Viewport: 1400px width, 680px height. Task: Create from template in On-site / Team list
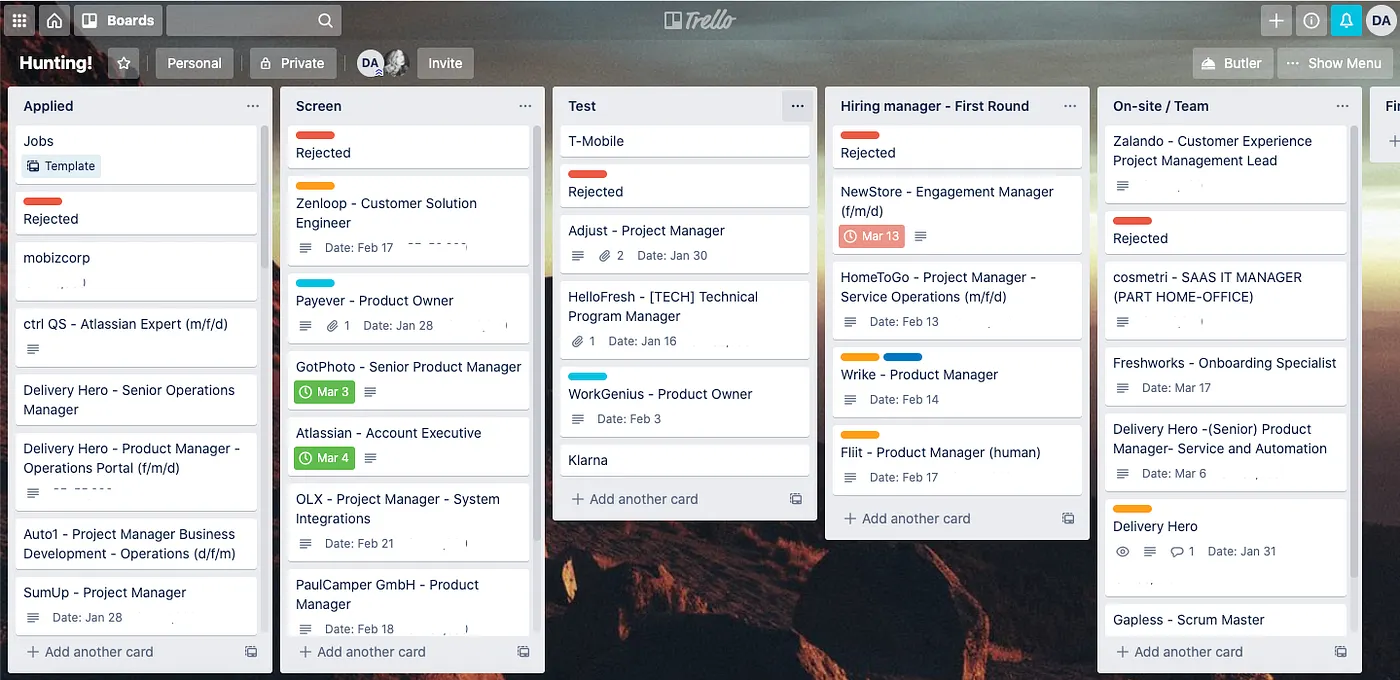tap(1340, 652)
